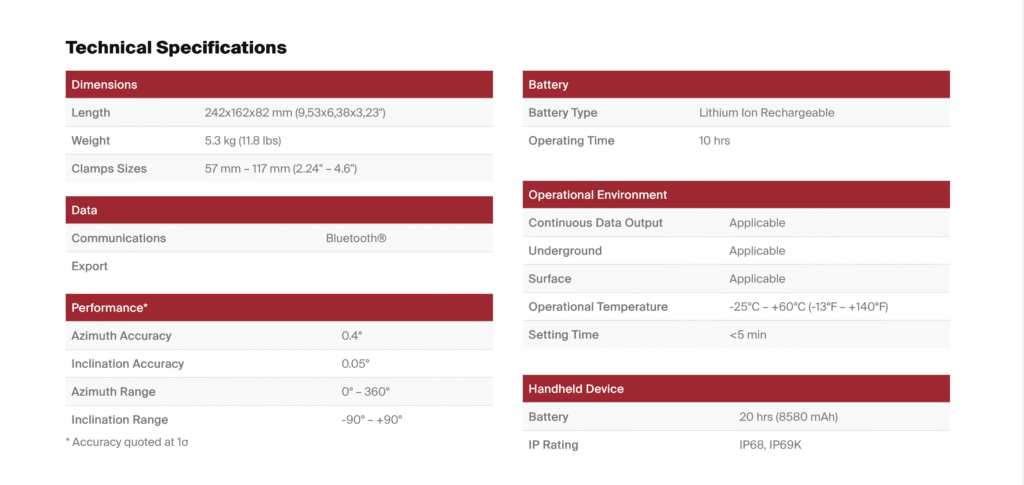Screen dimensions: 1024x485
Task: Select the Battery section header
Action: click(x=548, y=85)
